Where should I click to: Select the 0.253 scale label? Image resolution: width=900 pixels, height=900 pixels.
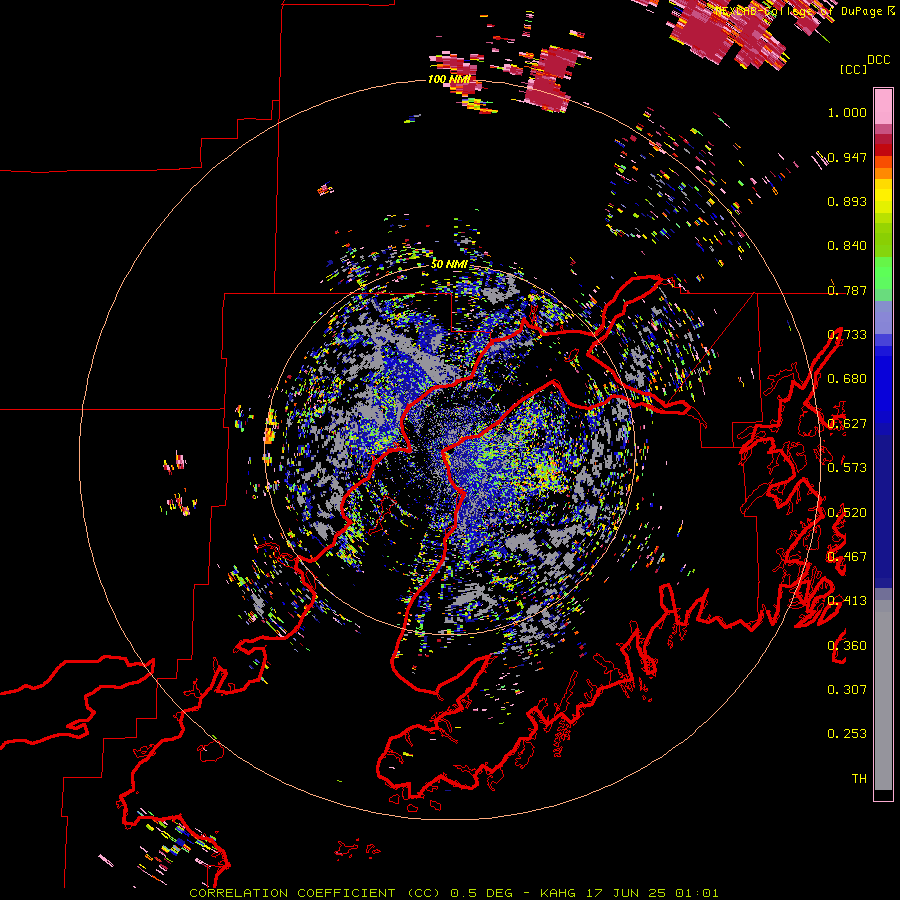(x=847, y=734)
